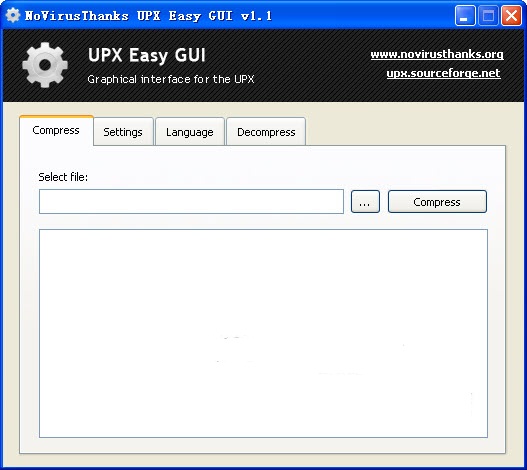Click the Select file: label
527x470 pixels.
63,177
